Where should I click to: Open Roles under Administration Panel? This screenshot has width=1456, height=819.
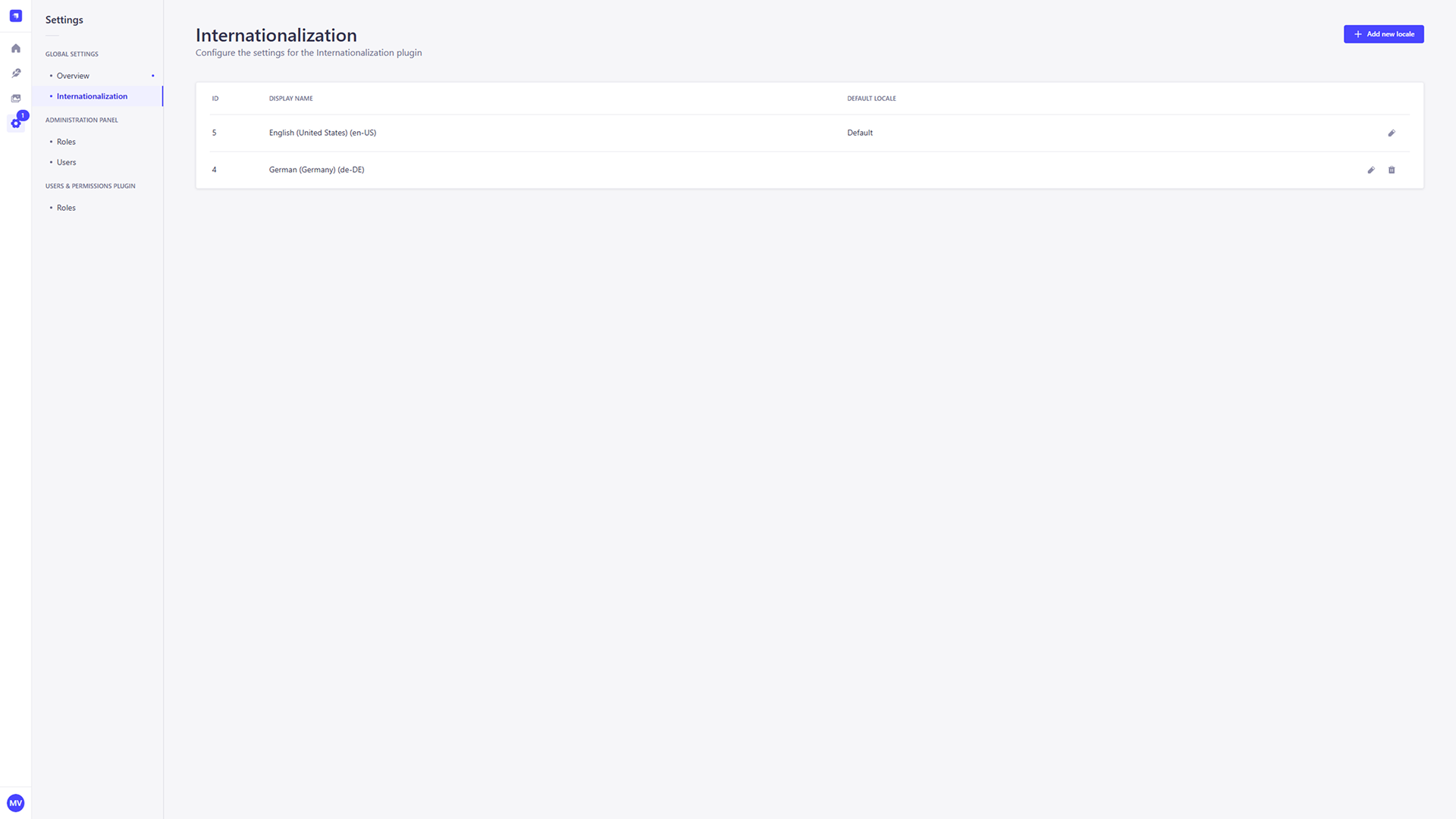coord(66,142)
